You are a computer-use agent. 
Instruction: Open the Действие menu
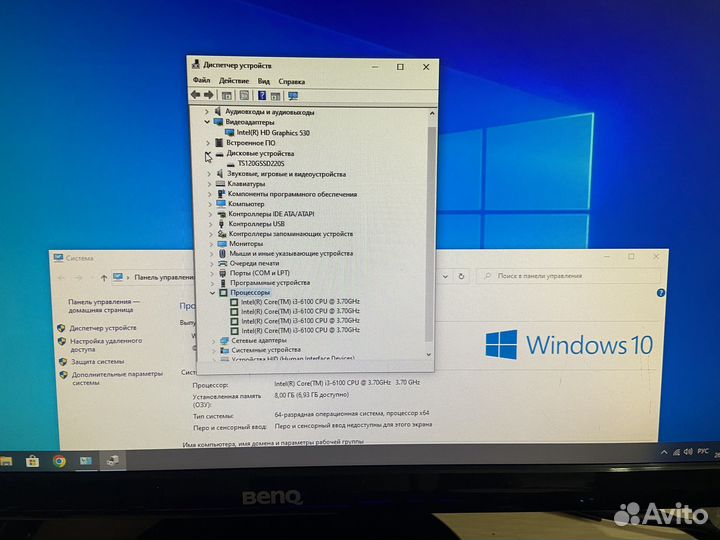click(234, 81)
